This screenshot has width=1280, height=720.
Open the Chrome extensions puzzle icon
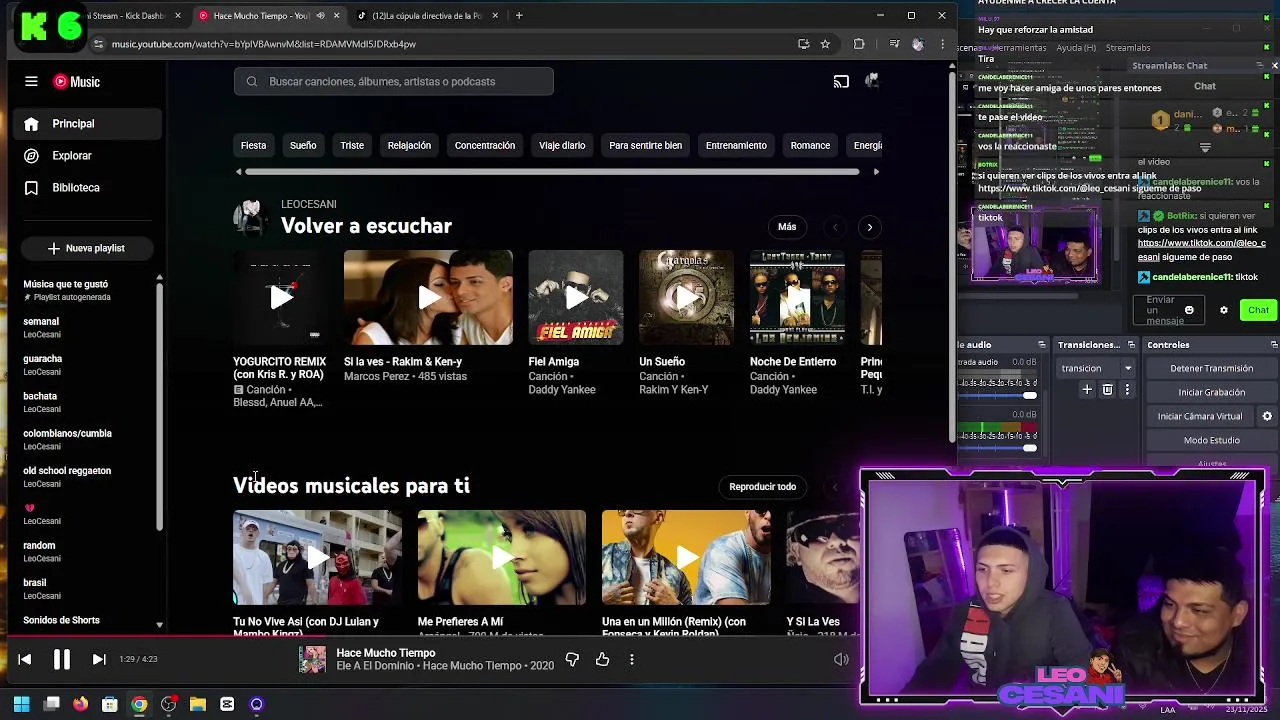coord(858,44)
